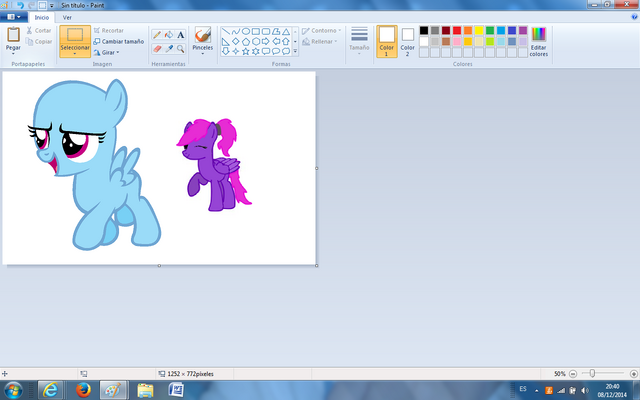Choose the Down arrow shape

(x=226, y=51)
